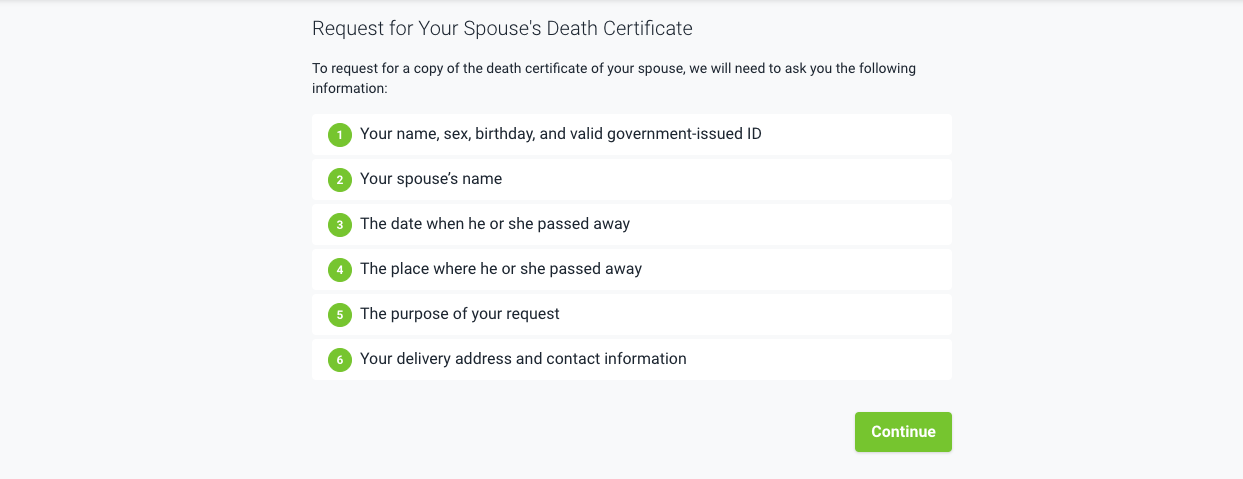Click the green number 4 badge

340,270
